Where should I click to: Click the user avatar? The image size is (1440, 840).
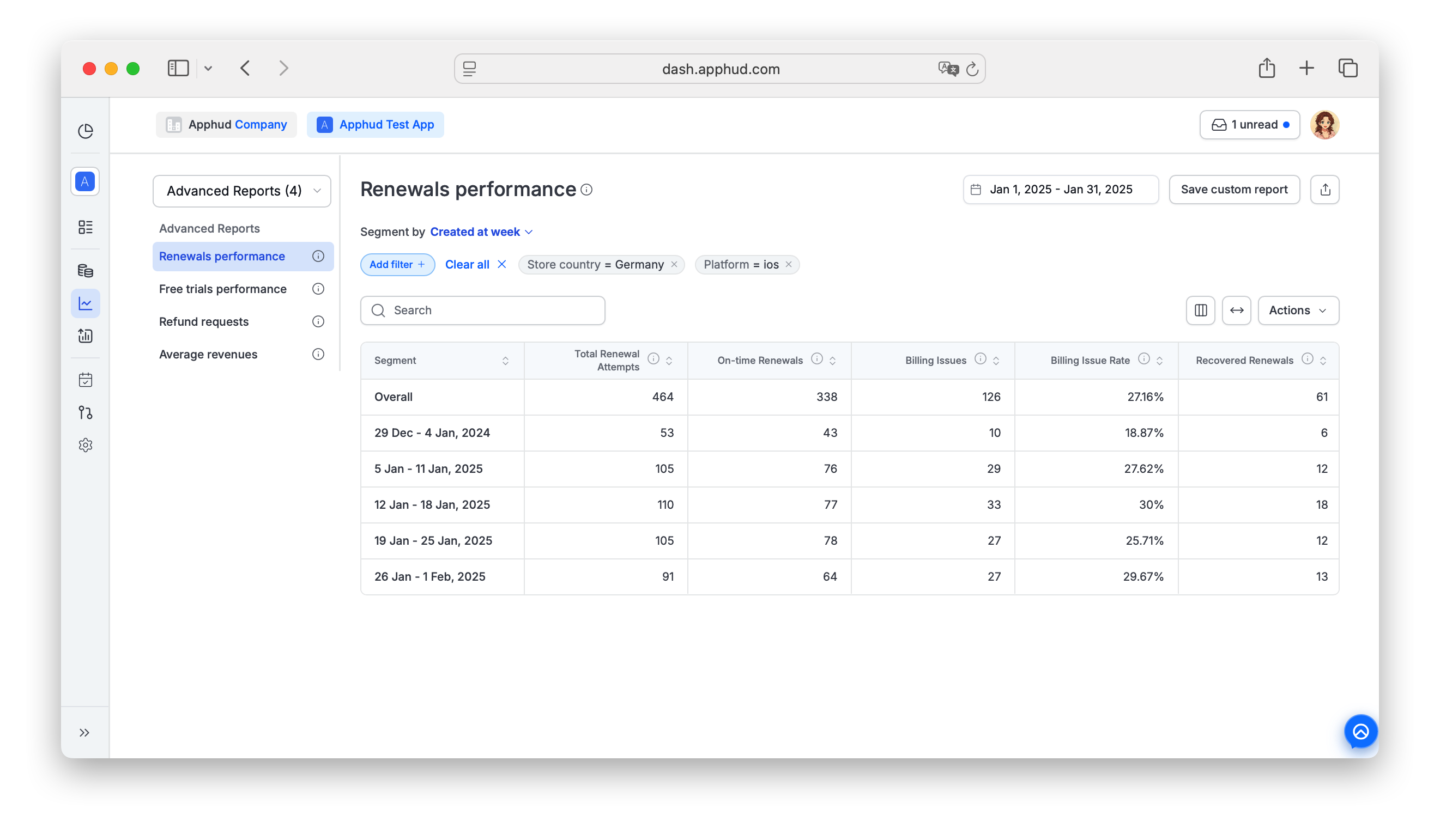click(1324, 125)
